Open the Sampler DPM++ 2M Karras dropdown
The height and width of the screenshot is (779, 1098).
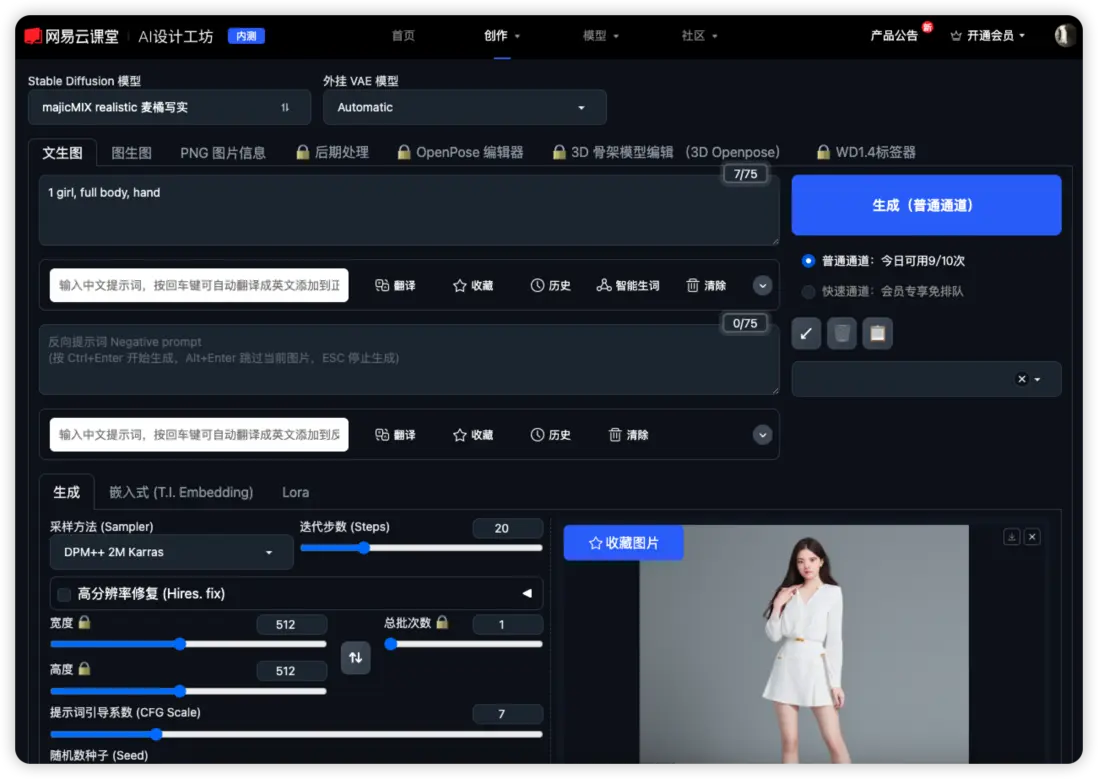[170, 552]
